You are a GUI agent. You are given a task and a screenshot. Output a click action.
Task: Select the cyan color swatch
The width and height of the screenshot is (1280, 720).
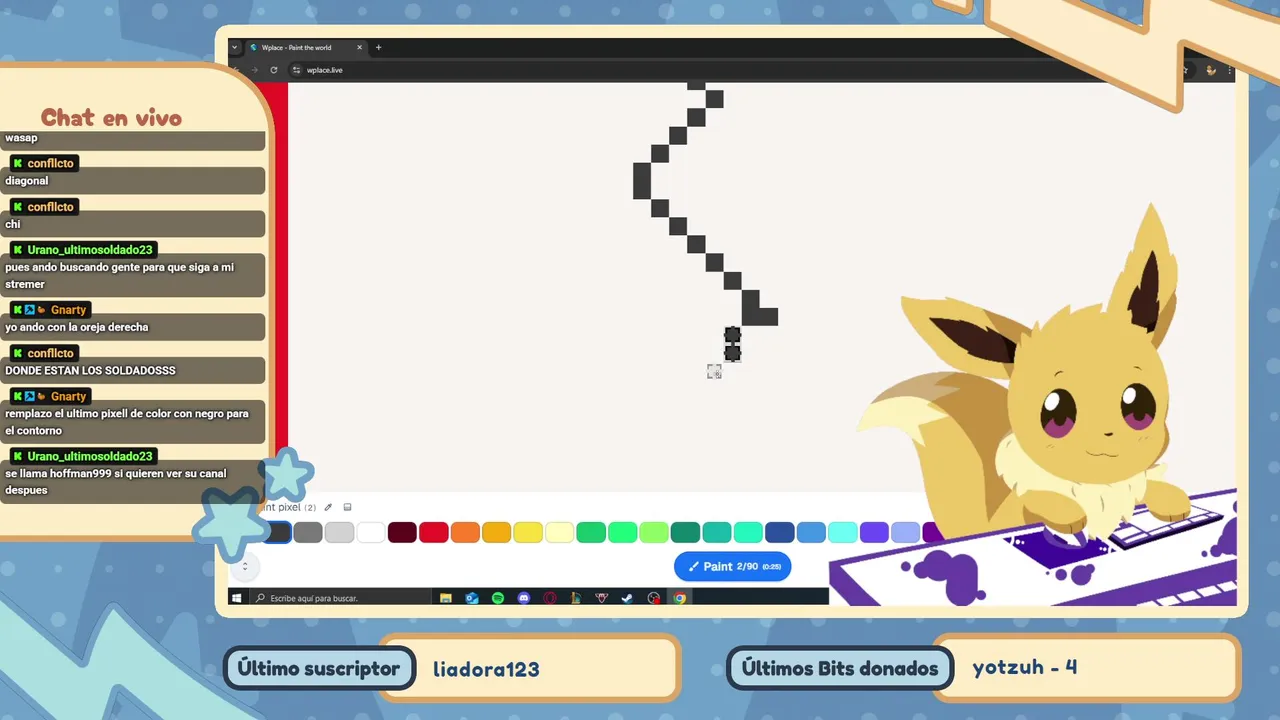point(842,532)
